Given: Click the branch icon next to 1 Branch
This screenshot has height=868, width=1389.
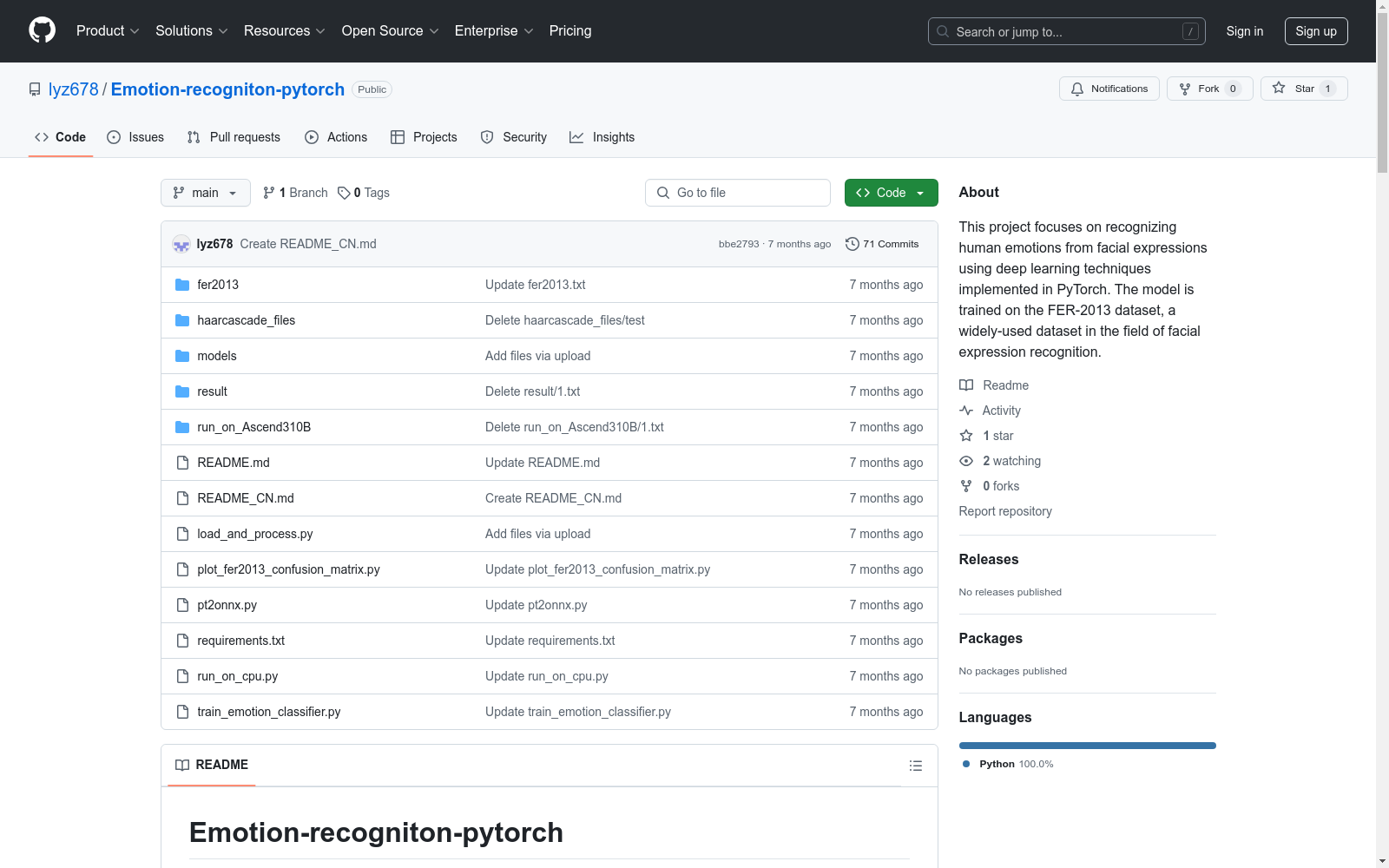Looking at the screenshot, I should tap(269, 193).
